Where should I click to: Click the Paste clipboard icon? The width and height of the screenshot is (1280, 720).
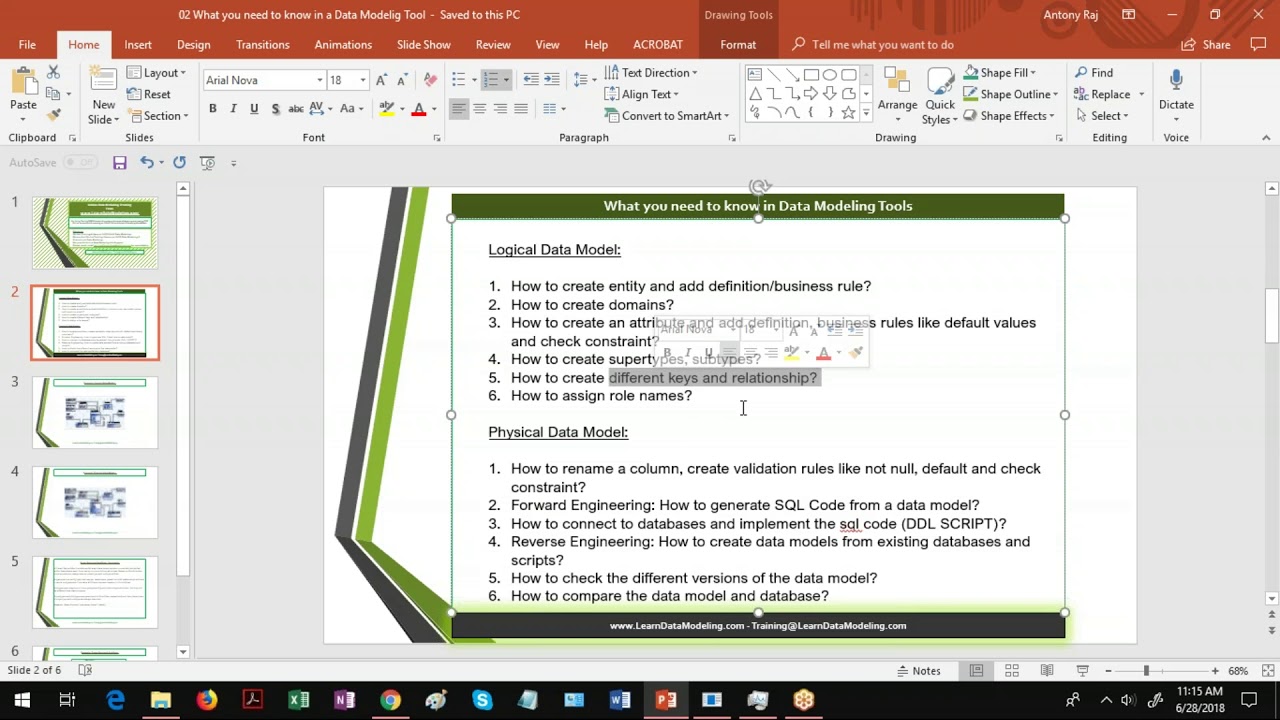click(x=23, y=80)
